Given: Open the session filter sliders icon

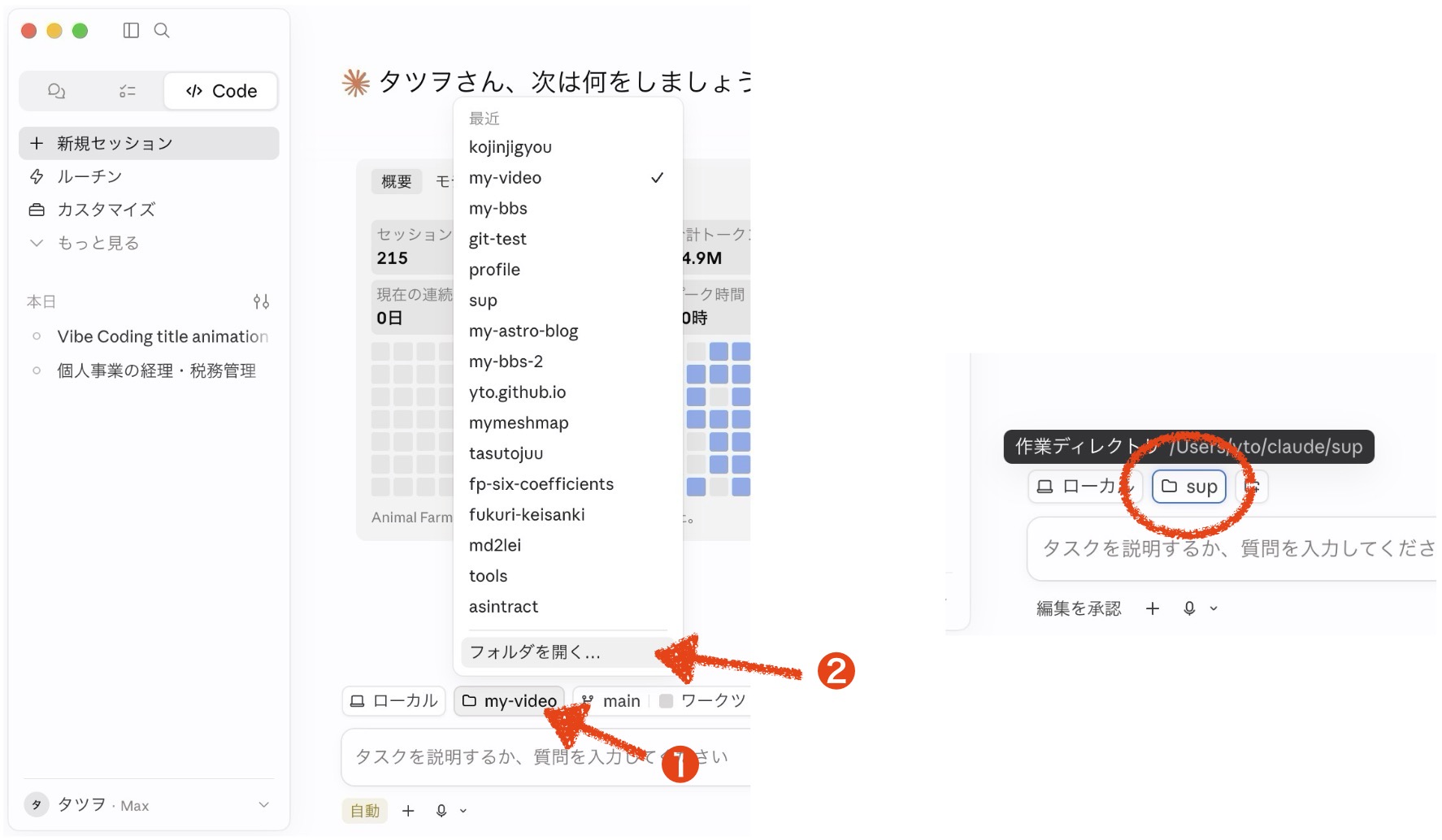Looking at the screenshot, I should tap(261, 301).
